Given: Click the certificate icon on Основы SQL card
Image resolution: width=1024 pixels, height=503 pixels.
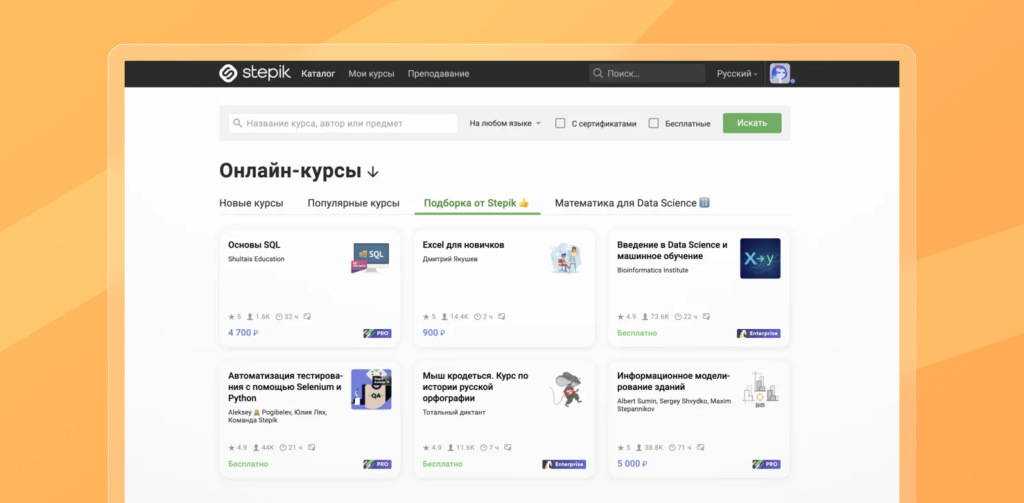Looking at the screenshot, I should coord(307,317).
